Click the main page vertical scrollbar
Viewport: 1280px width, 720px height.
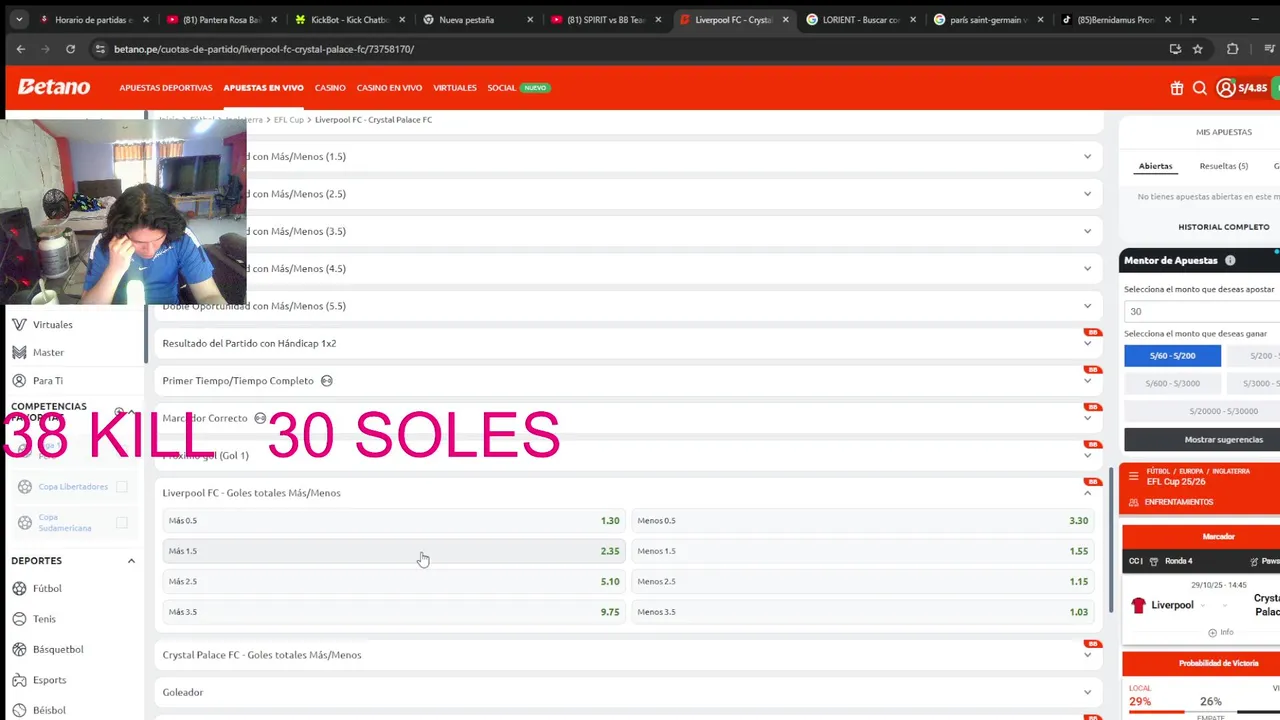[1110, 540]
